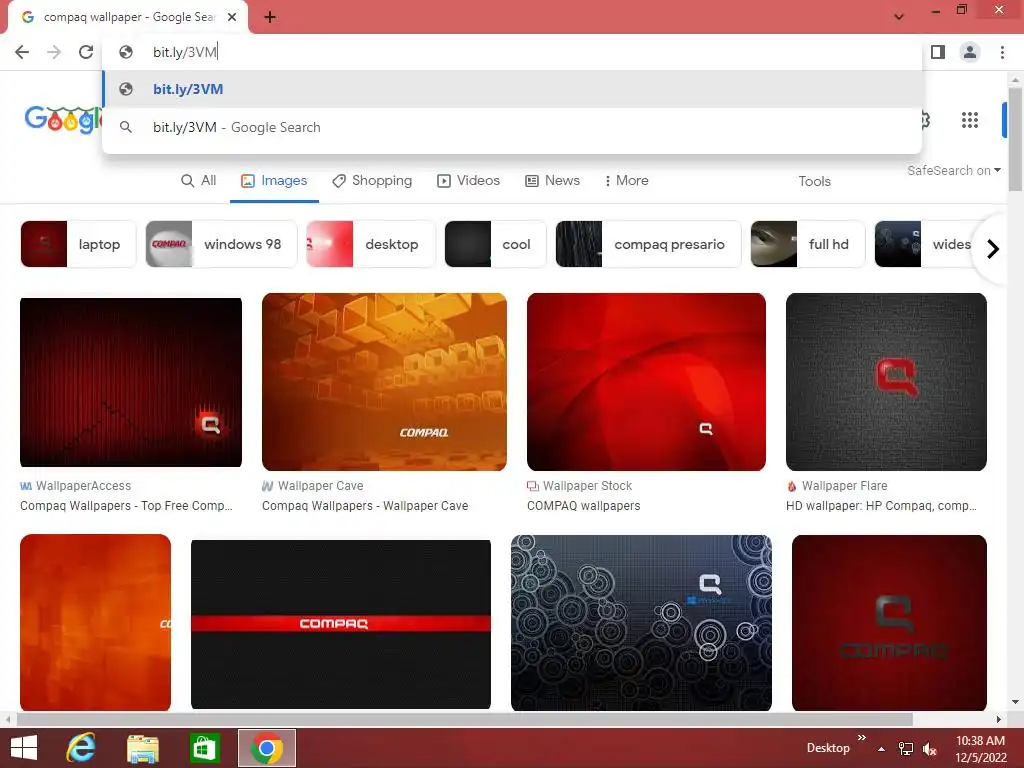Show more filter chips with arrow
Screen dimensions: 1024x768
point(992,249)
